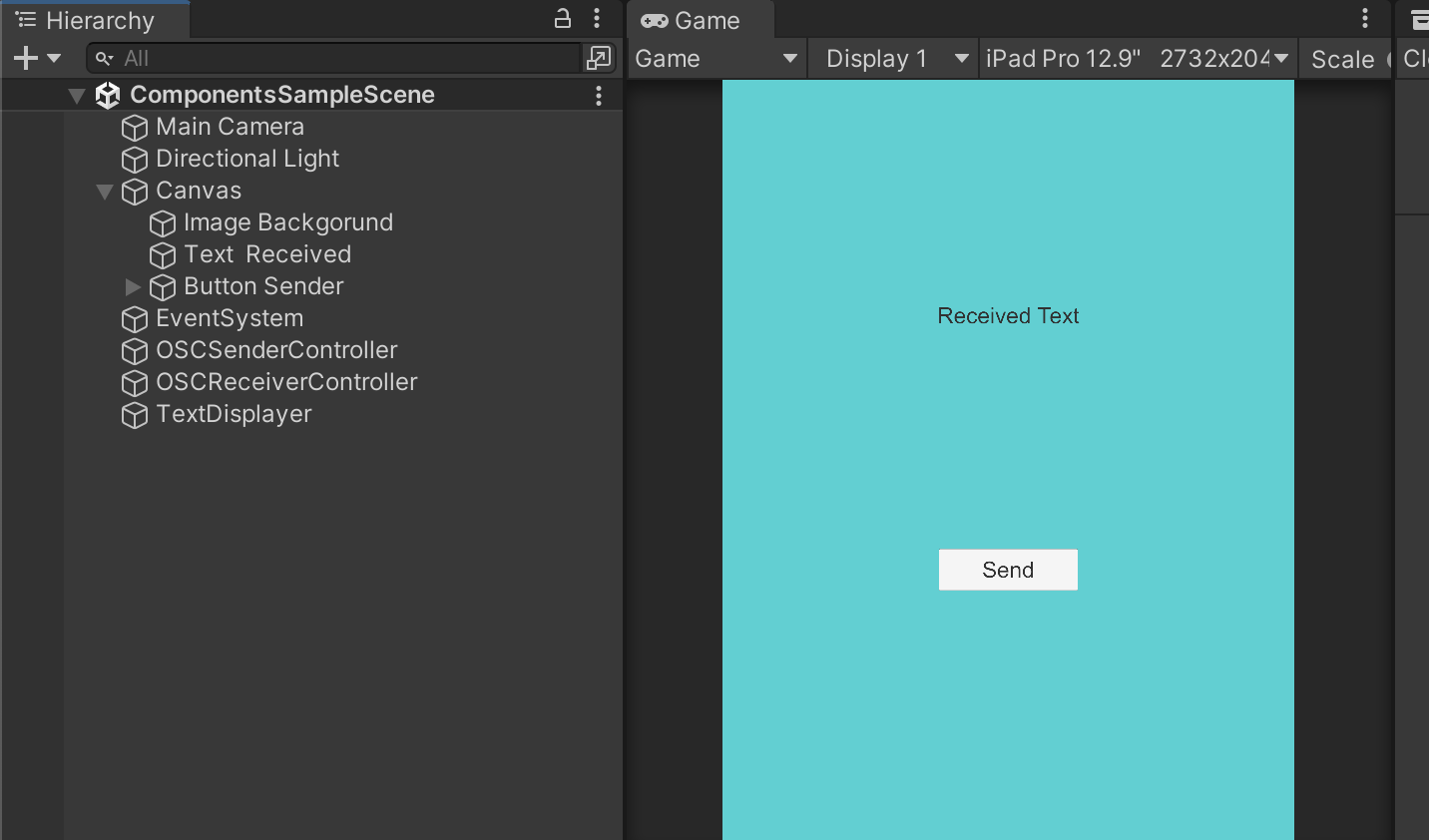Click the cube icon of Main Camera
The height and width of the screenshot is (840, 1429).
[135, 128]
